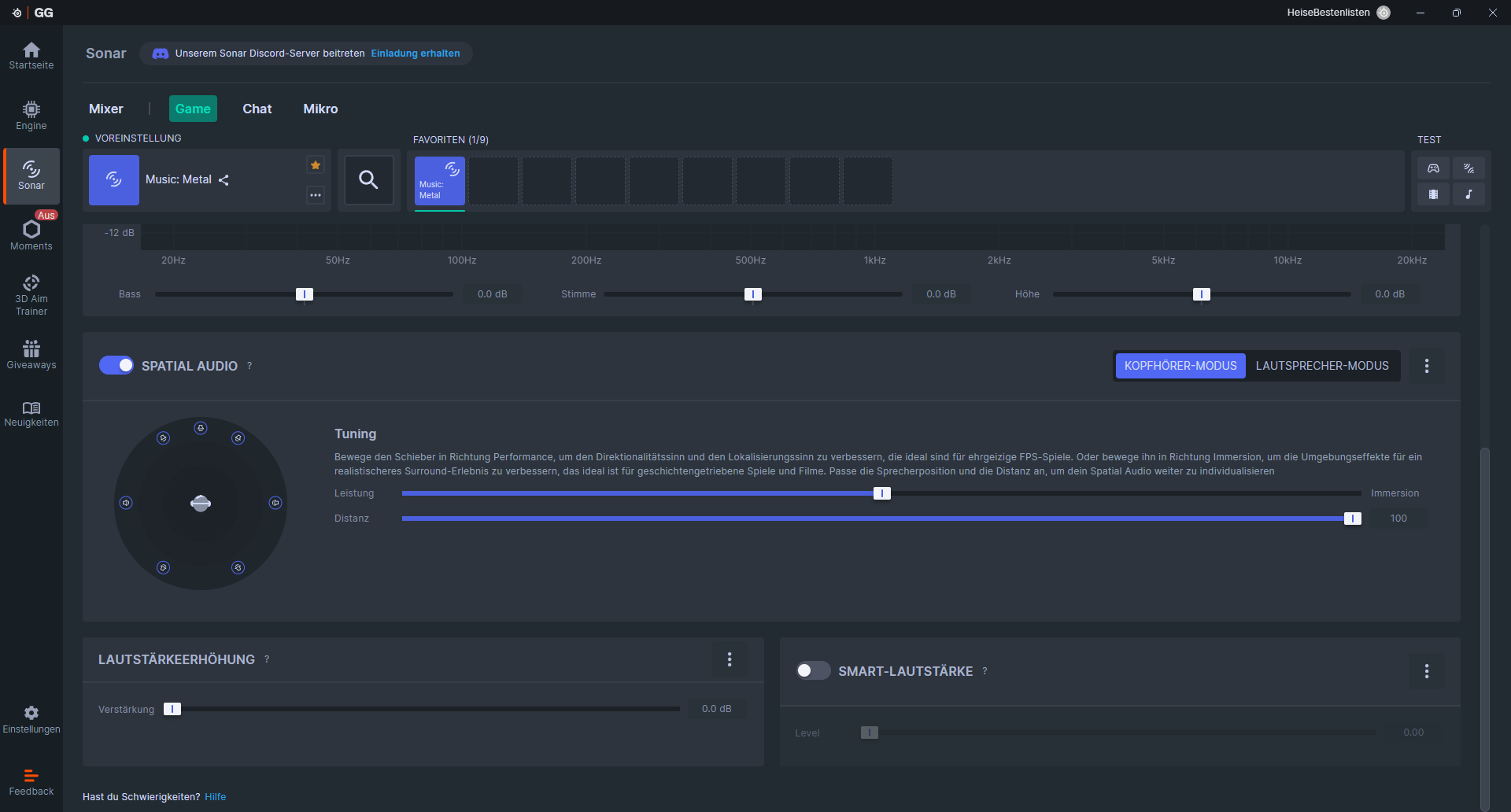Click the Hilfe link
This screenshot has width=1511, height=812.
click(x=215, y=797)
